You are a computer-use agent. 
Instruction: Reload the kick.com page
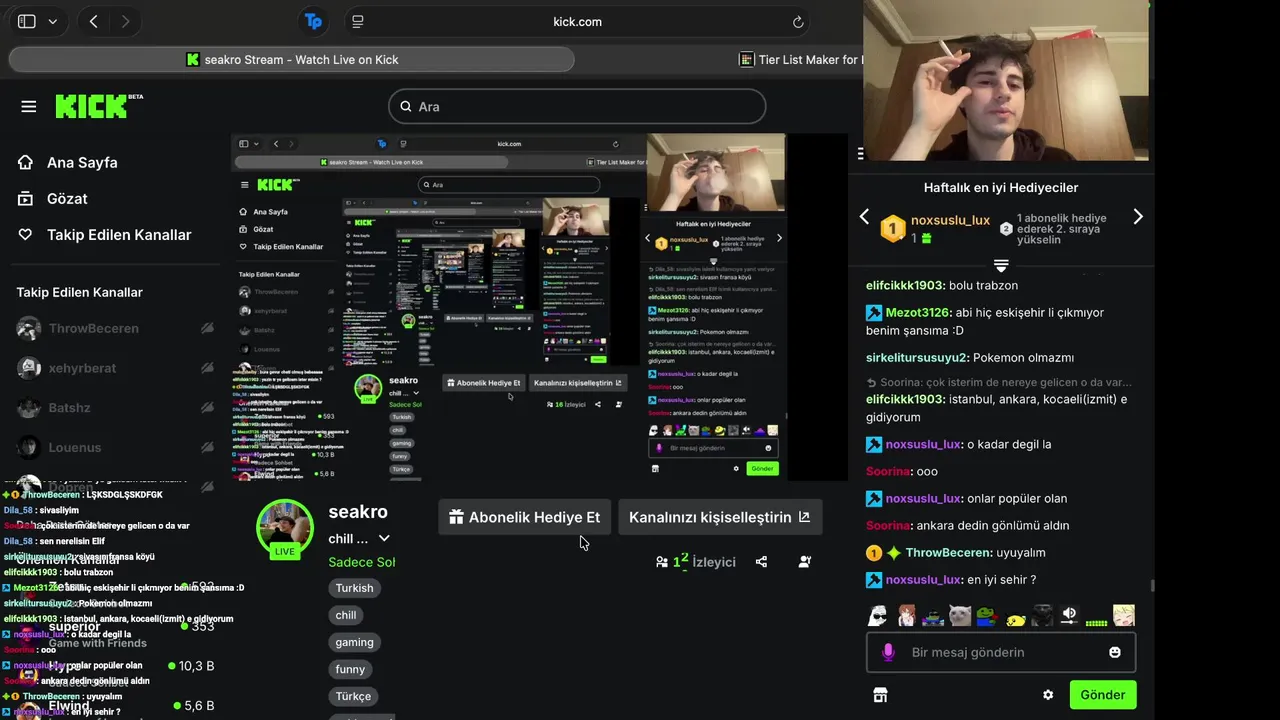(x=798, y=22)
